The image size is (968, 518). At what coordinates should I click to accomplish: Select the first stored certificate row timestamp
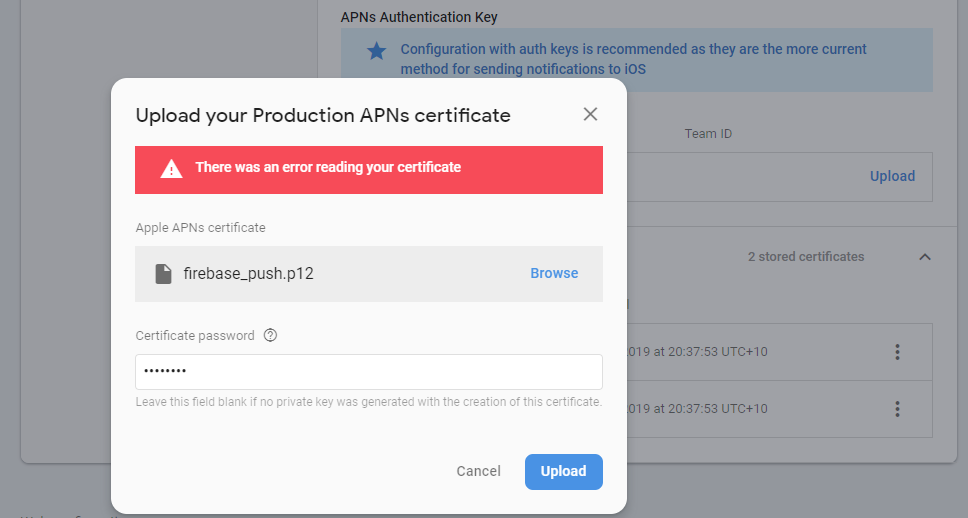coord(697,352)
